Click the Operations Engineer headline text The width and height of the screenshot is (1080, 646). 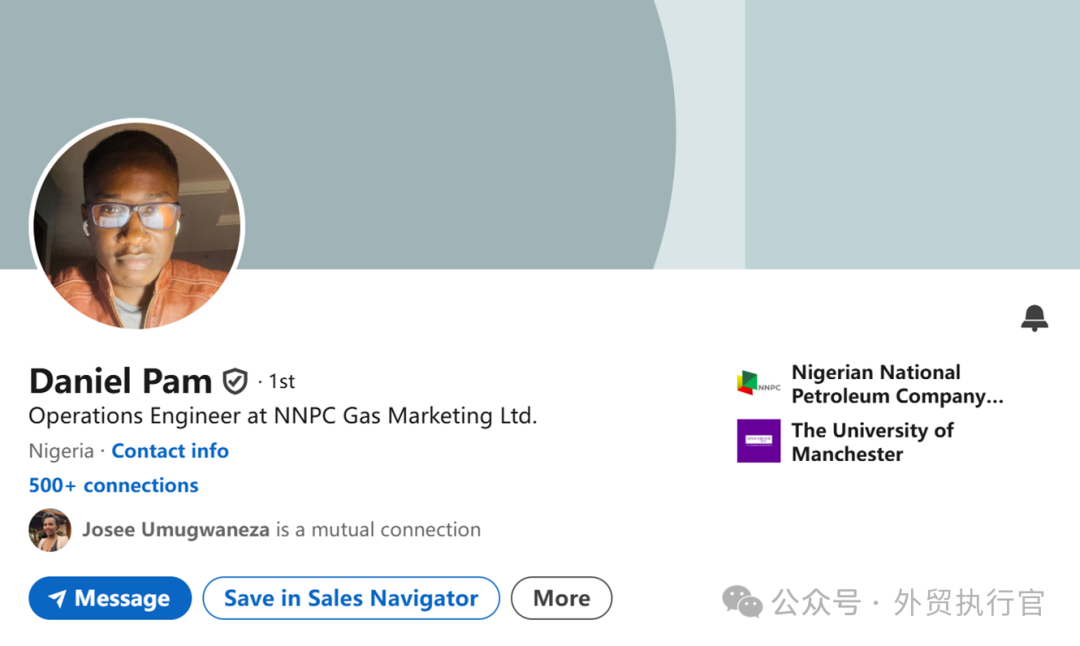pyautogui.click(x=282, y=415)
